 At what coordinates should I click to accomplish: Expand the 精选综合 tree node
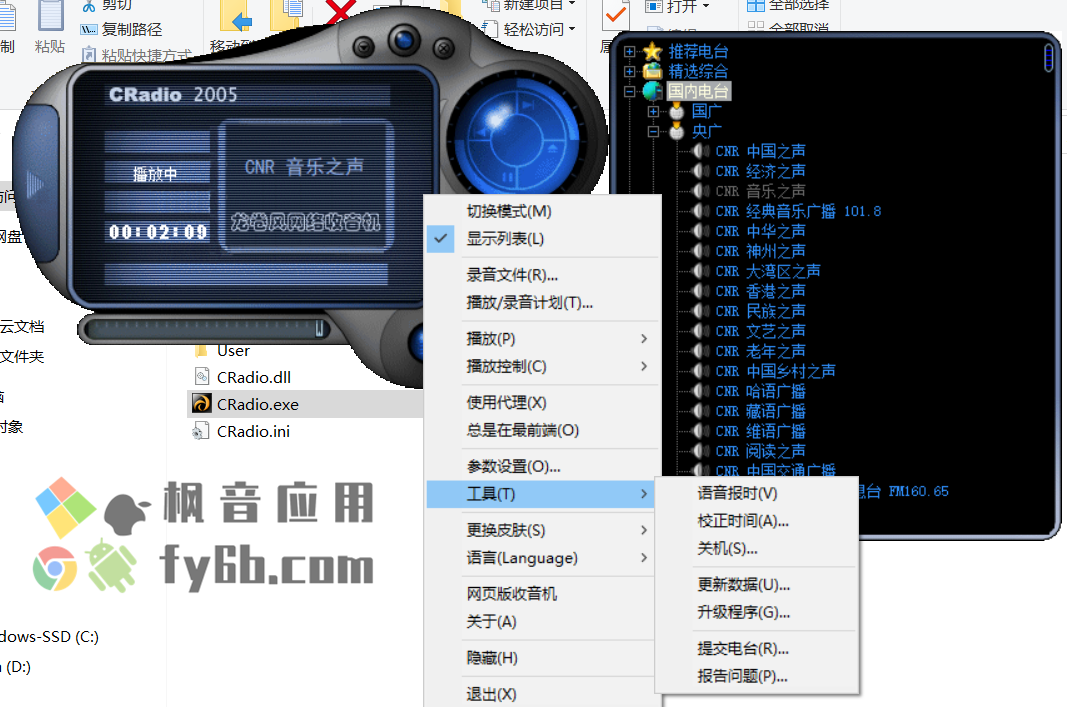pos(629,71)
